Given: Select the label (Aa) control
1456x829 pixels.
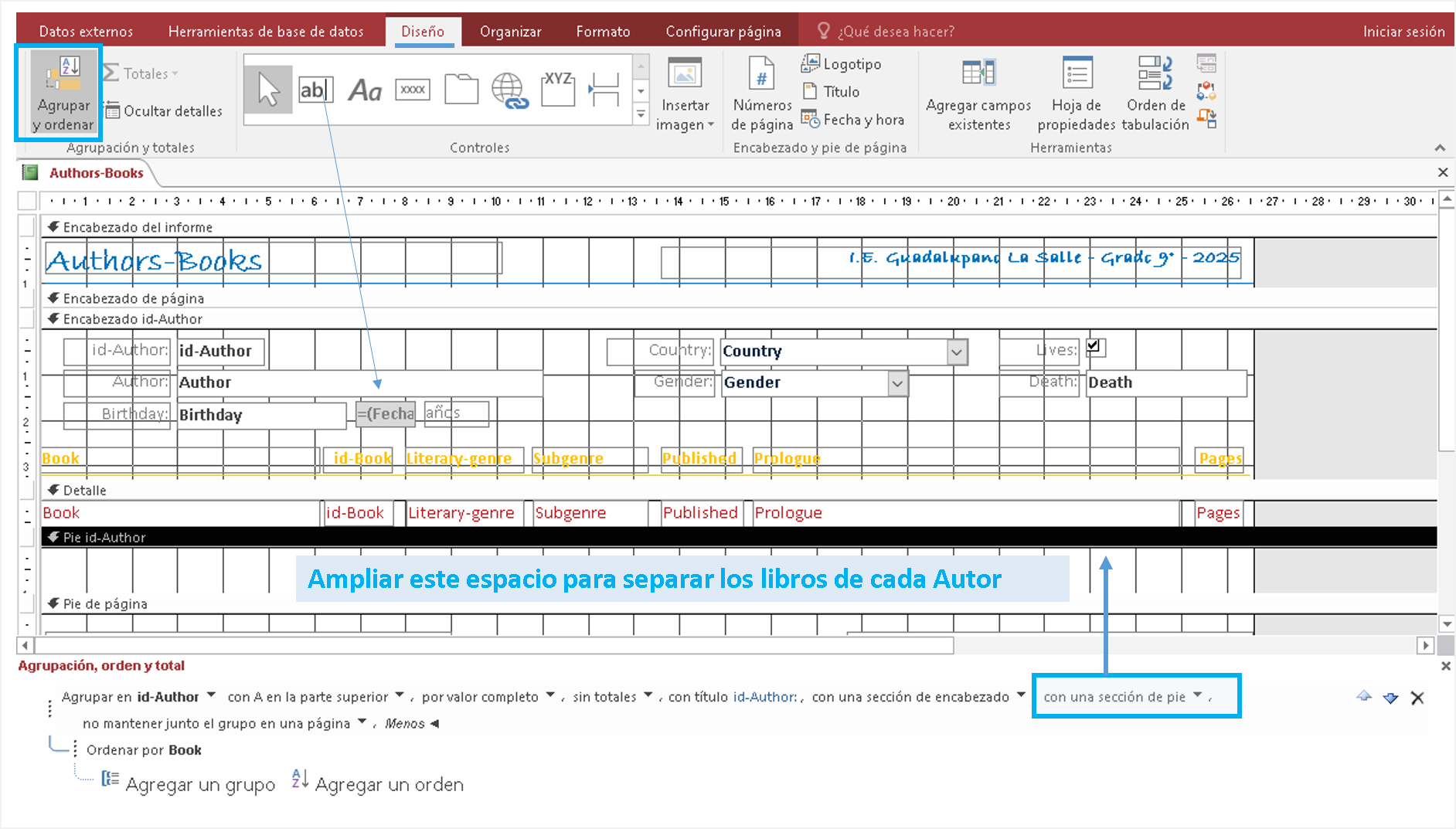Looking at the screenshot, I should point(365,90).
